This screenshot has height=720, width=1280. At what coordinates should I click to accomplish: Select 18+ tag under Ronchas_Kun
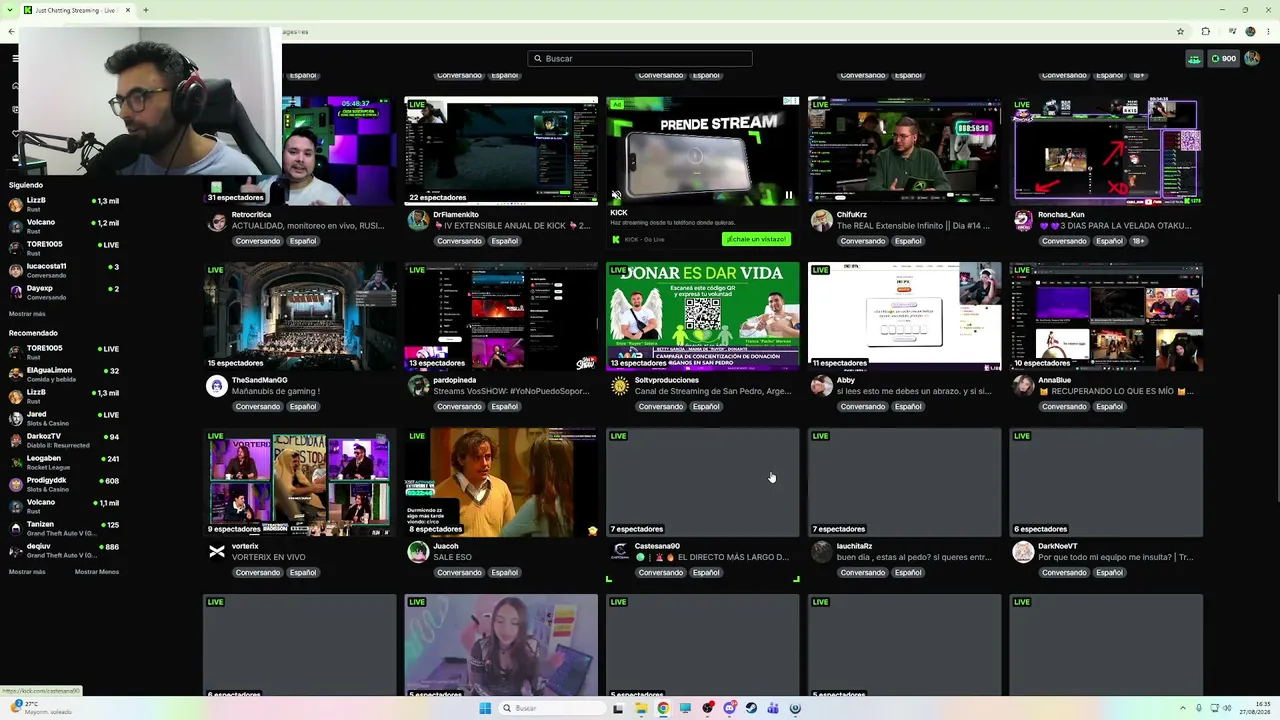point(1138,241)
